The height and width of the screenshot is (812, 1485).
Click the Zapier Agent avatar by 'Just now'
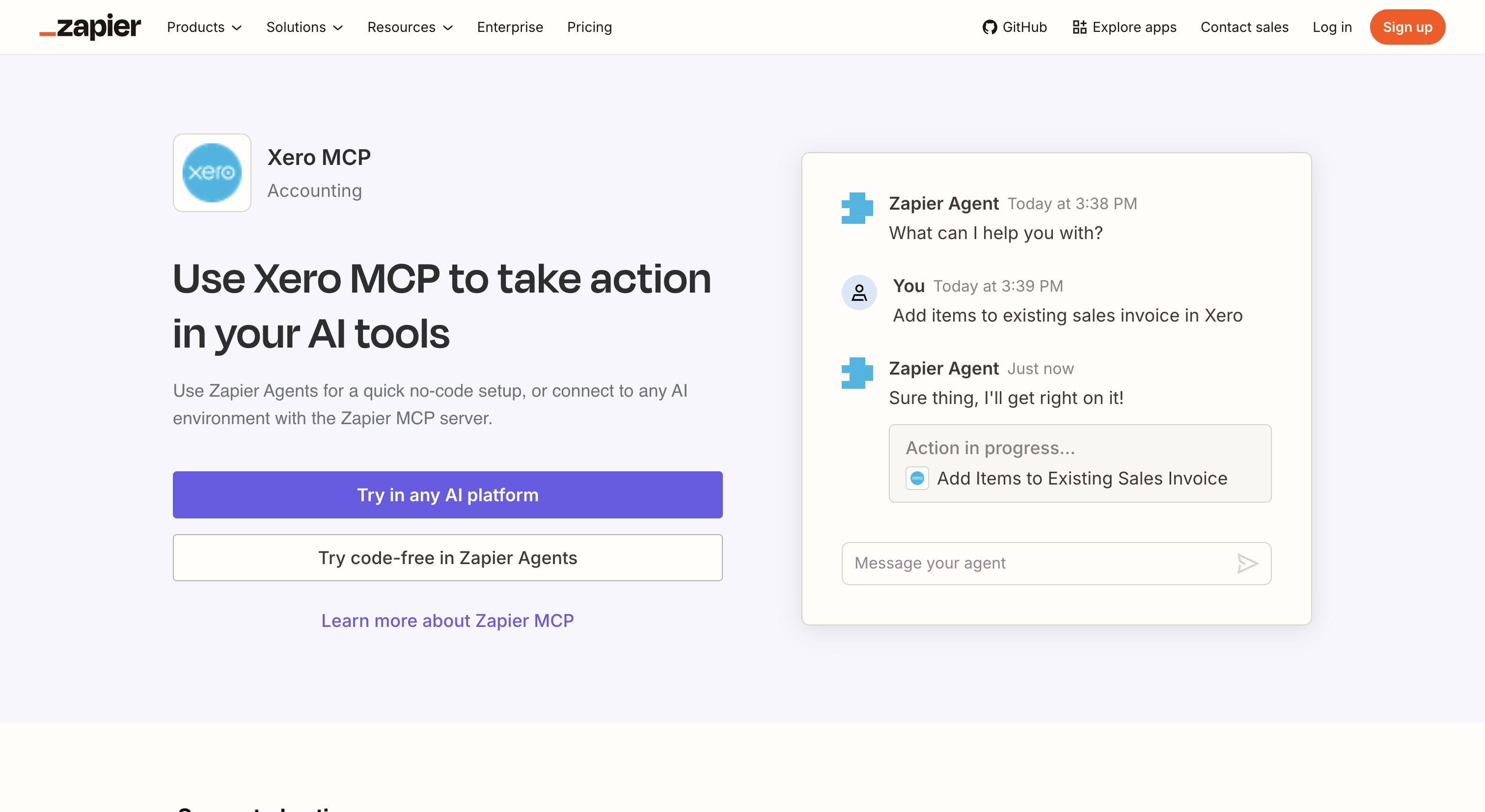click(857, 373)
